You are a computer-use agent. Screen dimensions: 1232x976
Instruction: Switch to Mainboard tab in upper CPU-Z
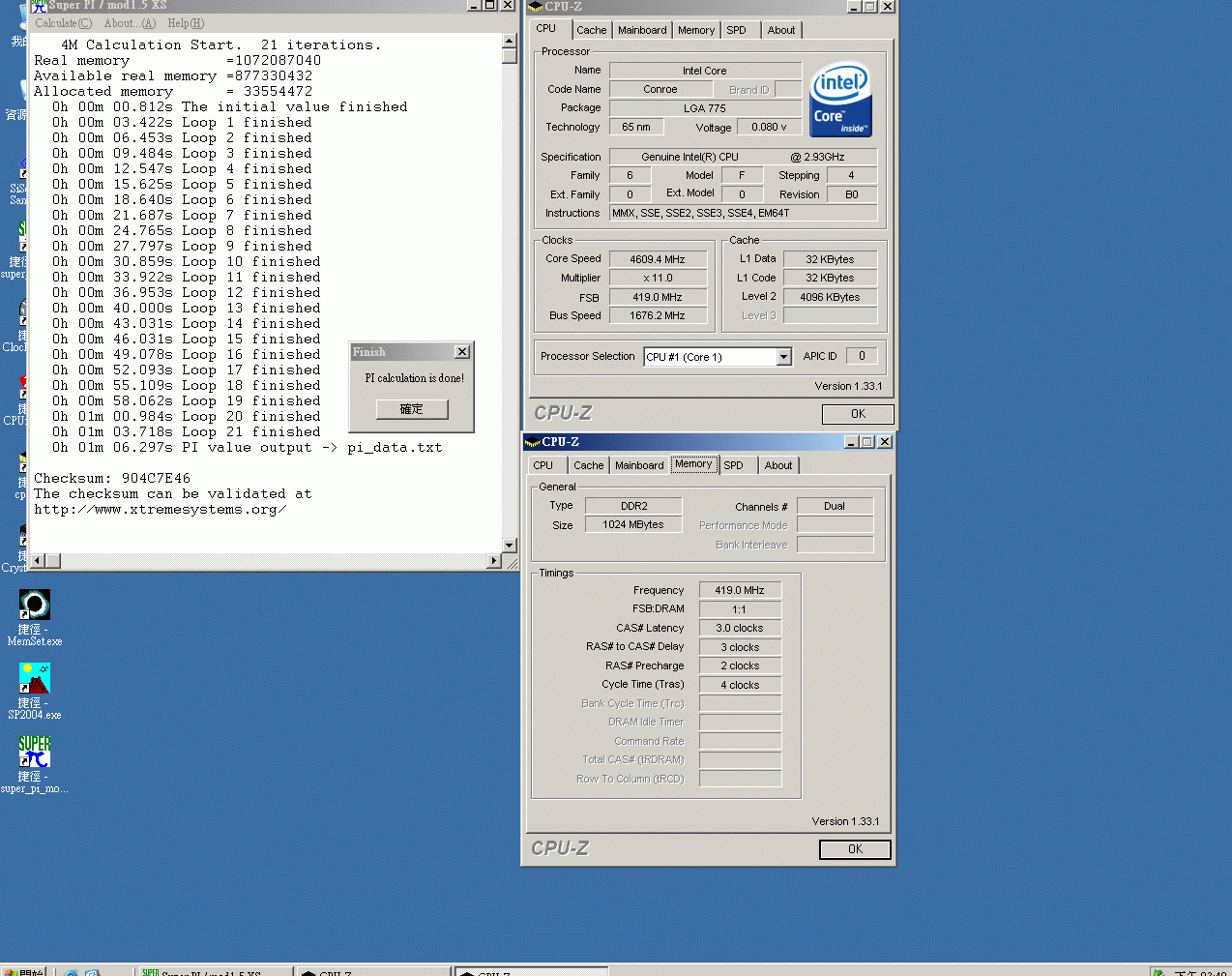pos(642,30)
